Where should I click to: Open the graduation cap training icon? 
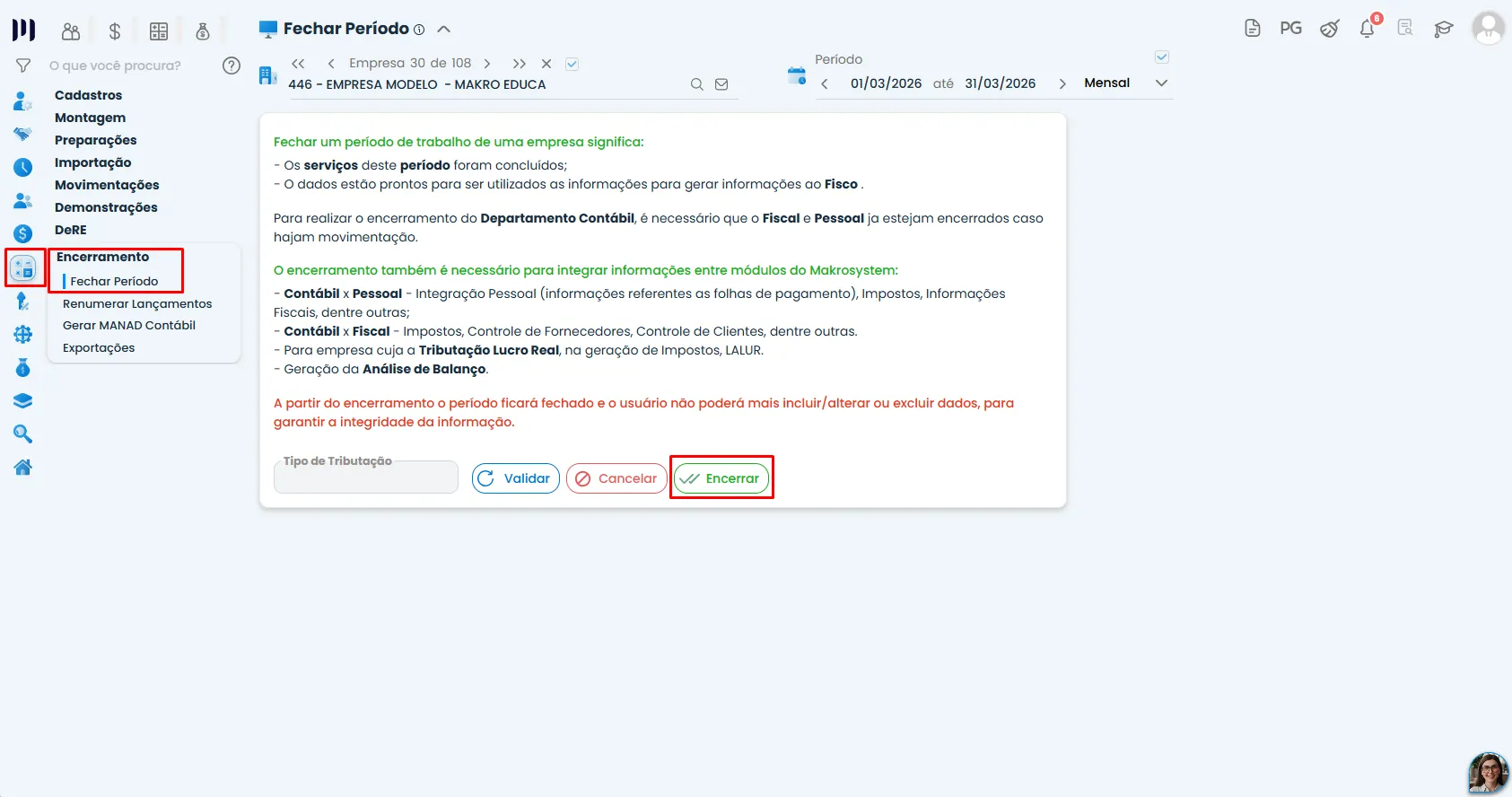[x=1443, y=29]
